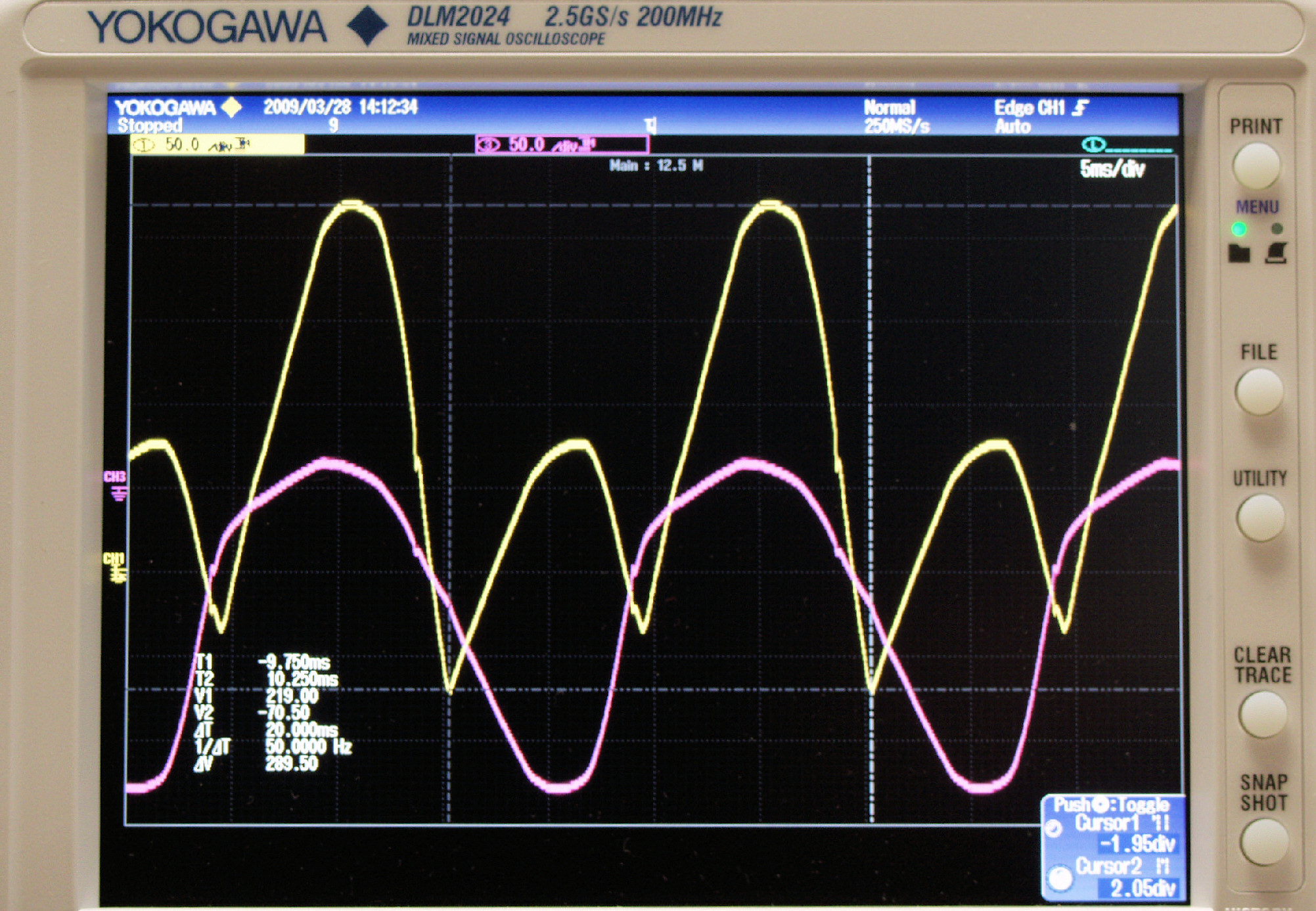1316x911 pixels.
Task: Click the yellow CH1 50.0 V/div label
Action: (217, 144)
